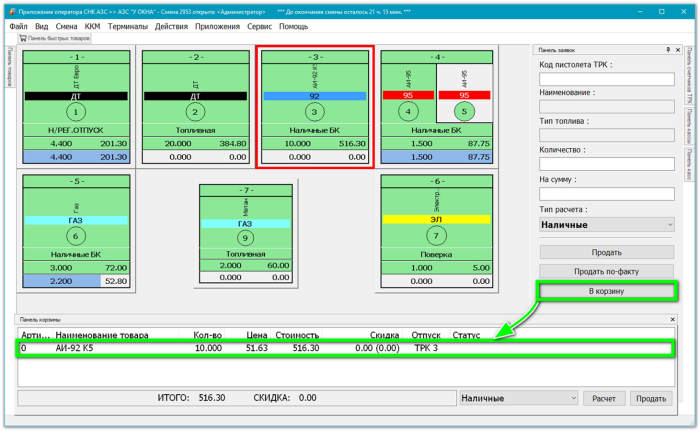Click the pump 7 header '- 7 -'

[x=245, y=191]
